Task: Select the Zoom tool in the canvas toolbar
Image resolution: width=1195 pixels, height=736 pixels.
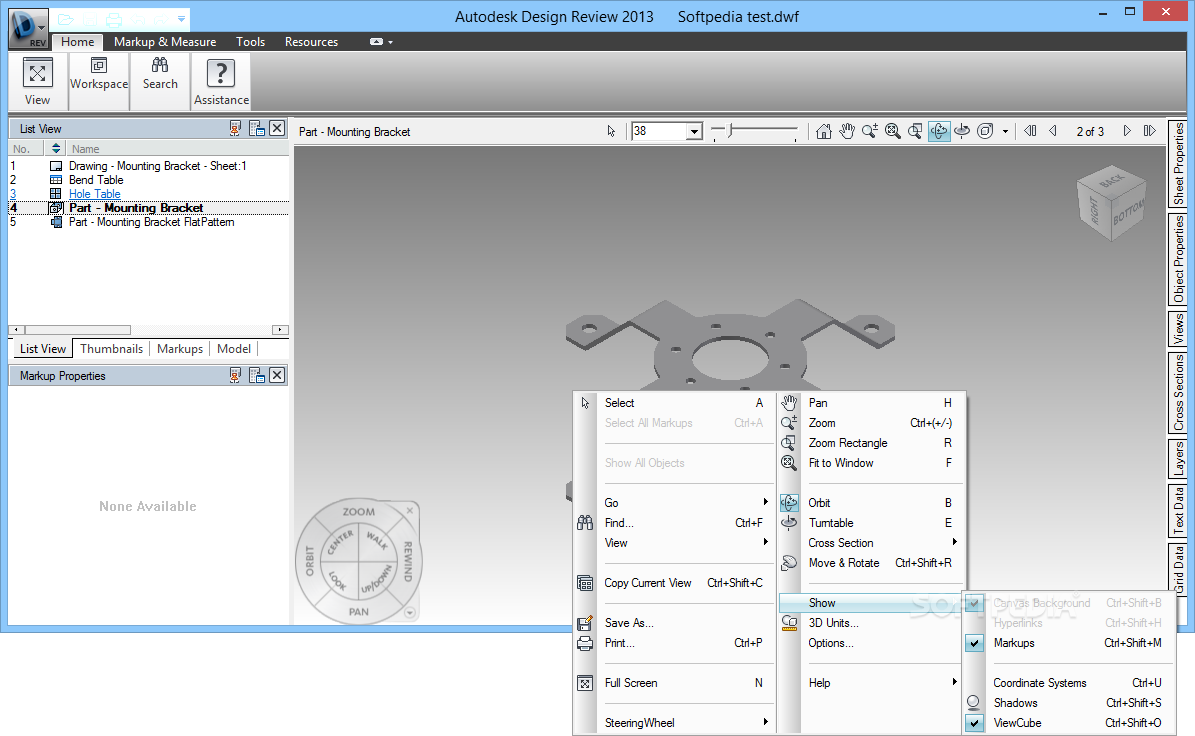Action: click(870, 131)
